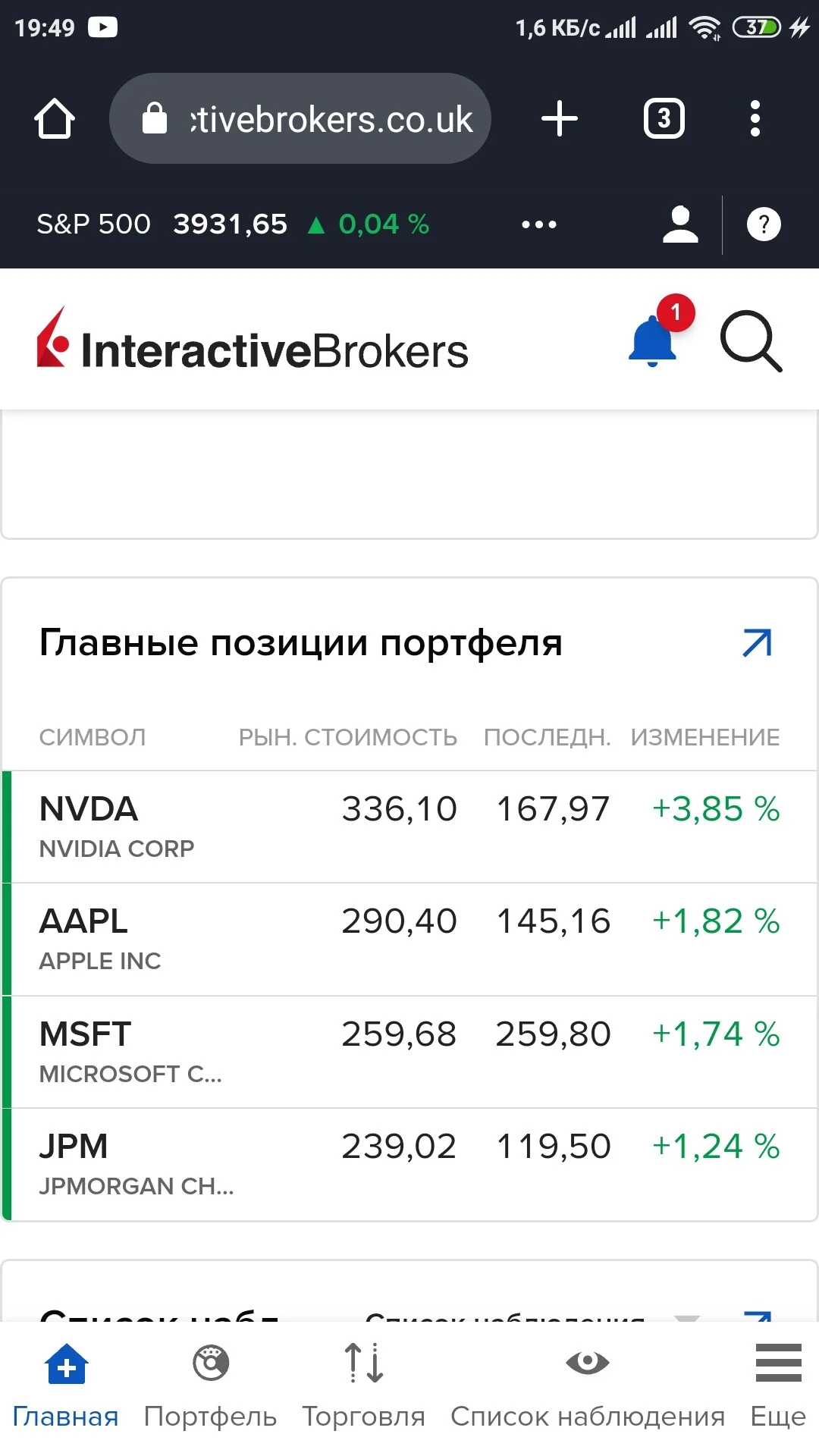
Task: Switch to the Портфель tab
Action: pos(210,1385)
